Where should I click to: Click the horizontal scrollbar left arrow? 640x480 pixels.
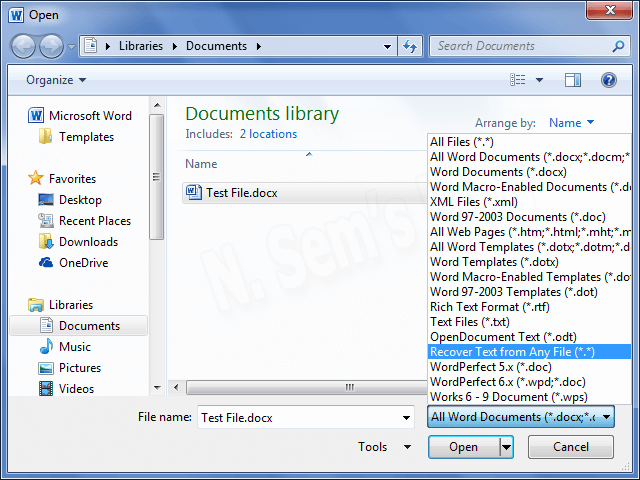point(176,387)
